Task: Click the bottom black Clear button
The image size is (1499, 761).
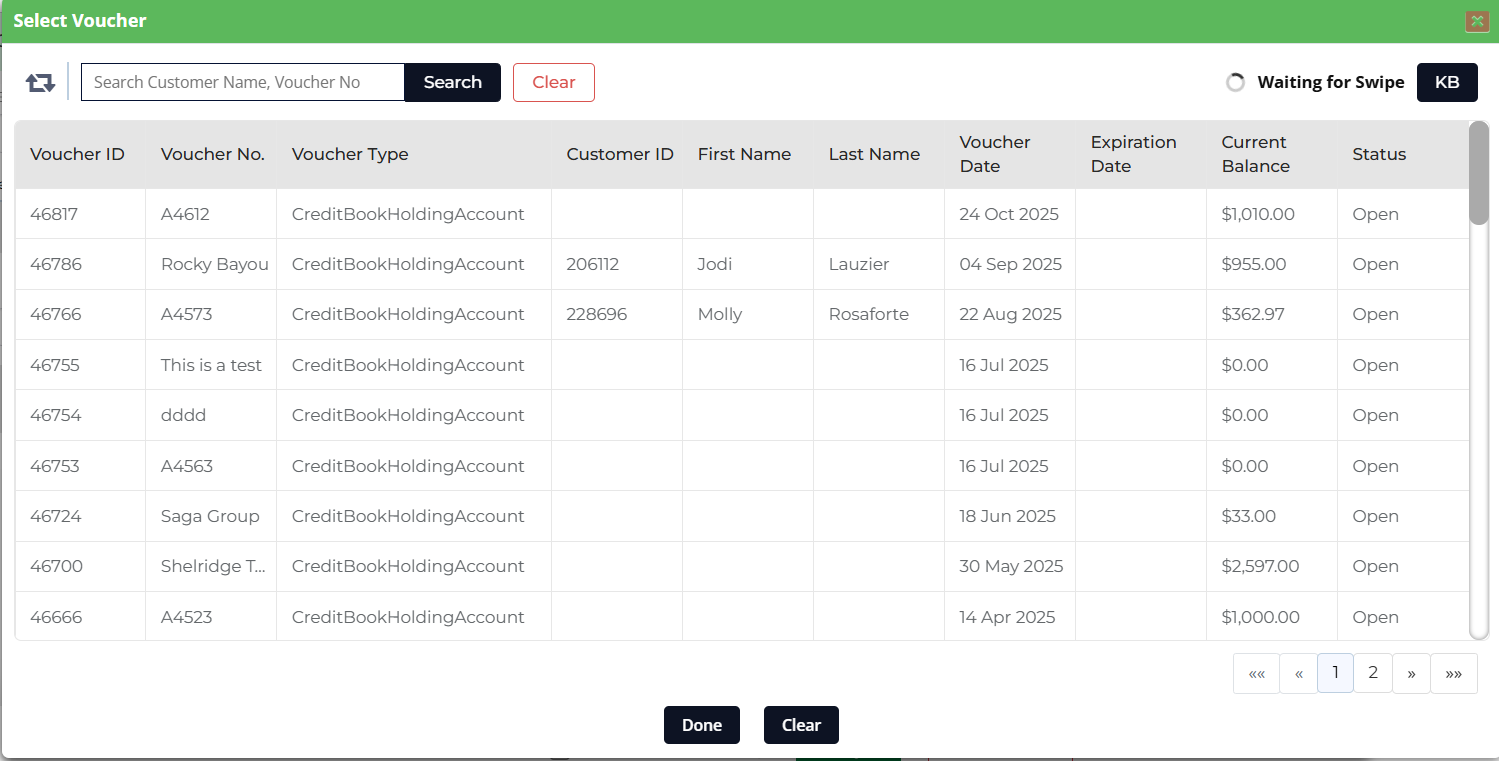Action: [x=800, y=725]
